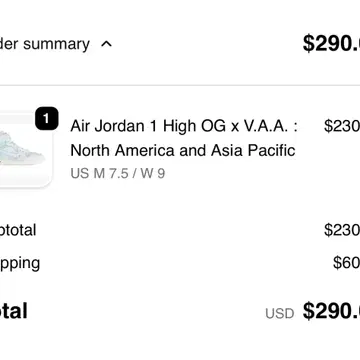Select the US M 7.5 size text
This screenshot has height=360, width=360.
click(x=99, y=174)
